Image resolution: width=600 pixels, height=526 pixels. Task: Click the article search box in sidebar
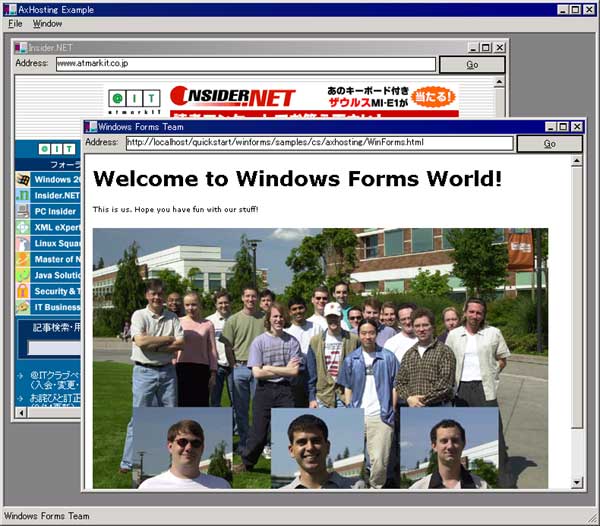[x=54, y=348]
